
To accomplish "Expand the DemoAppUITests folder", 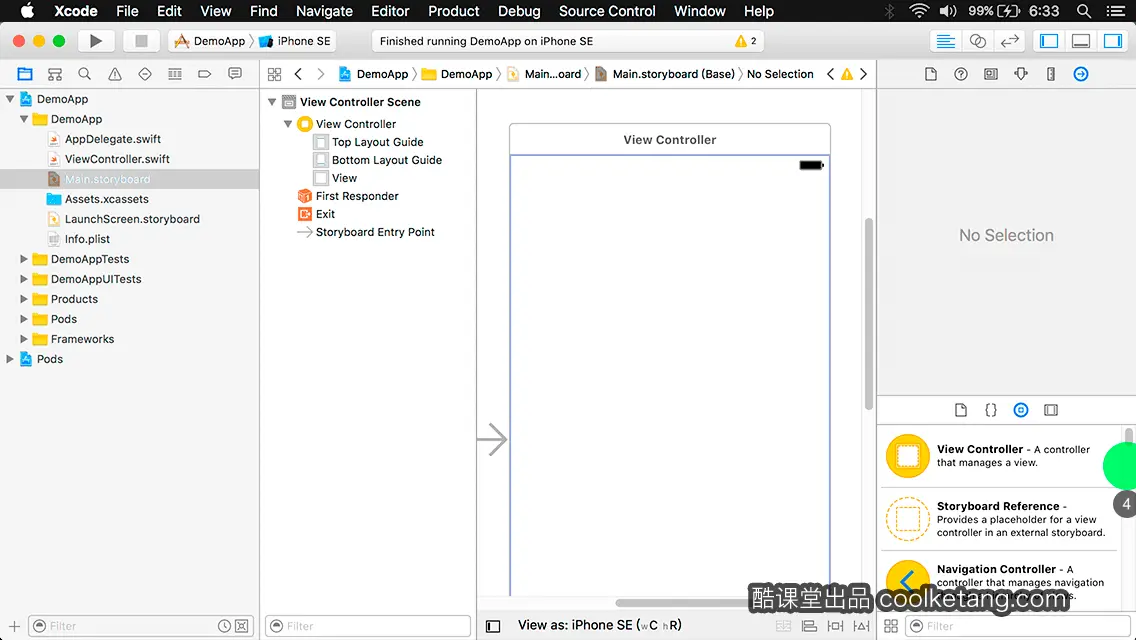I will (x=24, y=279).
